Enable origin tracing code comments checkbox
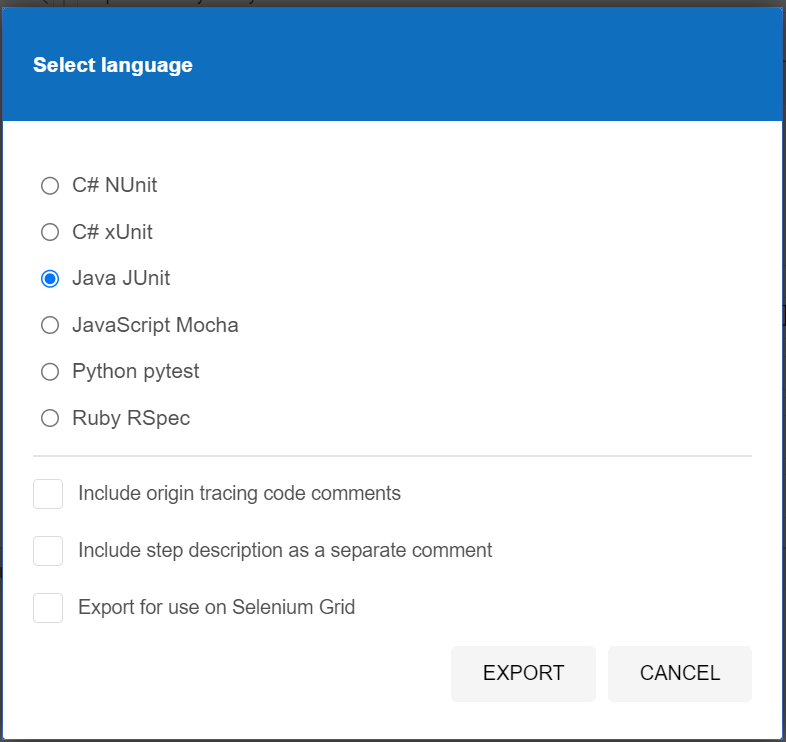The height and width of the screenshot is (742, 786). tap(48, 494)
